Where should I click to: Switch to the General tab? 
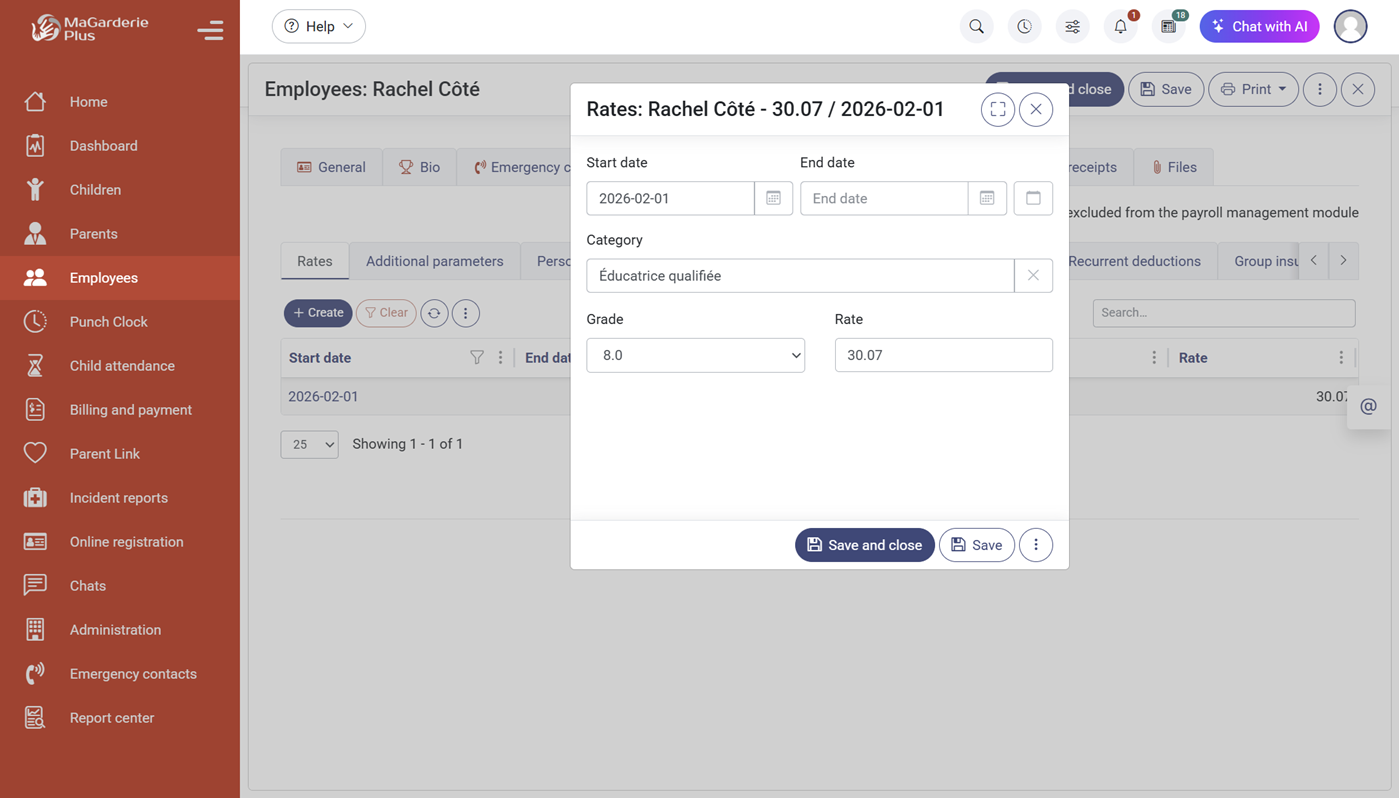click(x=331, y=167)
